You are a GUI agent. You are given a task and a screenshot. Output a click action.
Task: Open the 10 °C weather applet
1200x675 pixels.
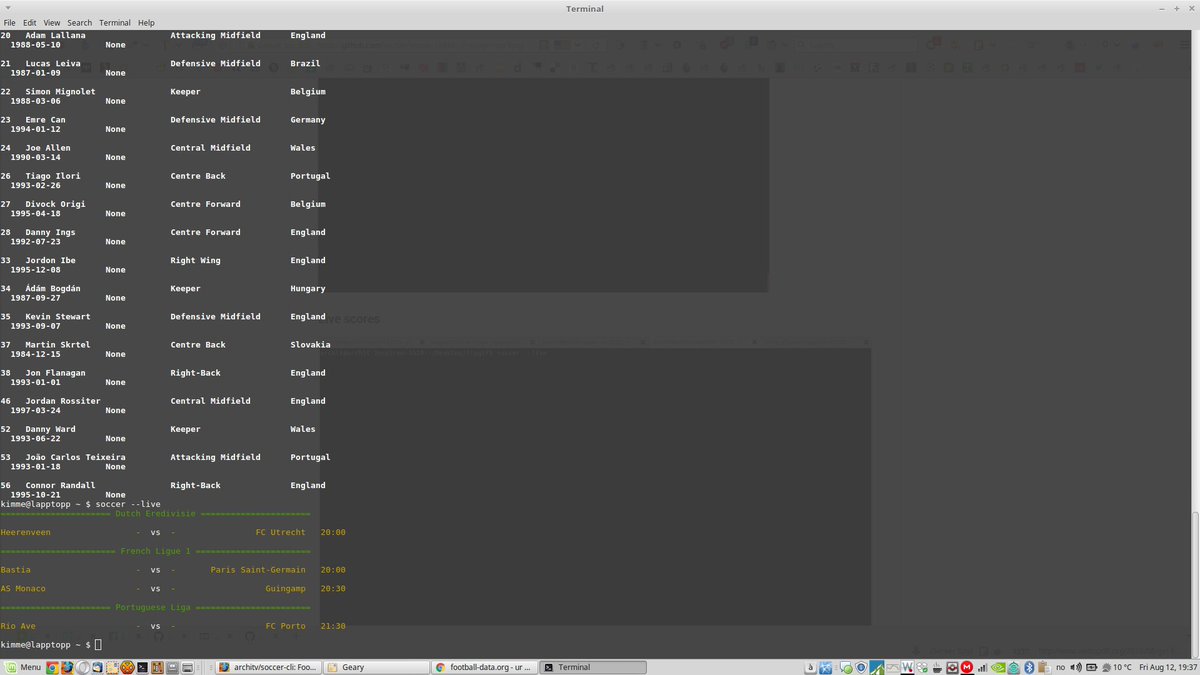(x=1115, y=667)
